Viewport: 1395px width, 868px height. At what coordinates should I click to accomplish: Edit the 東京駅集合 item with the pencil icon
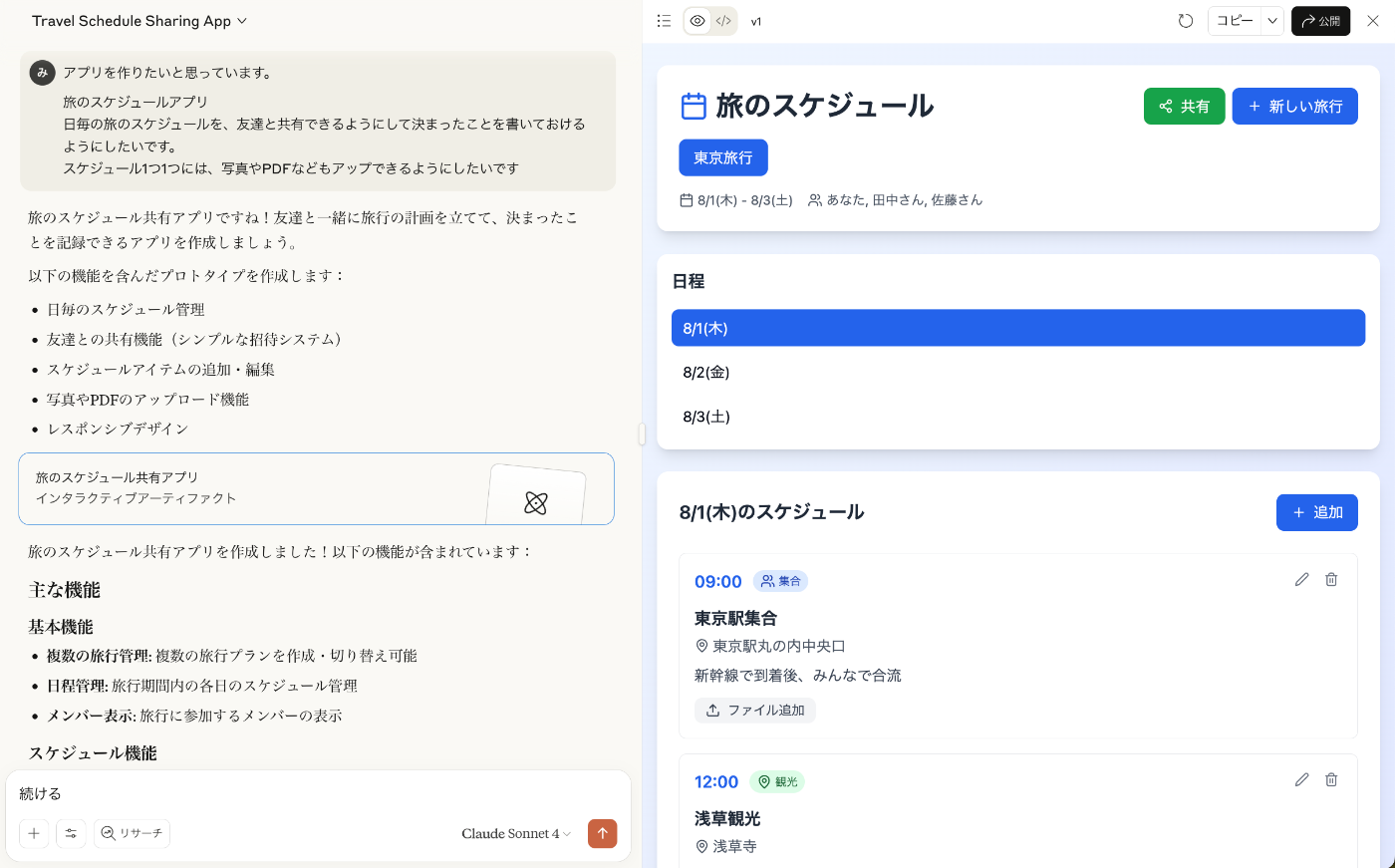[x=1301, y=580]
